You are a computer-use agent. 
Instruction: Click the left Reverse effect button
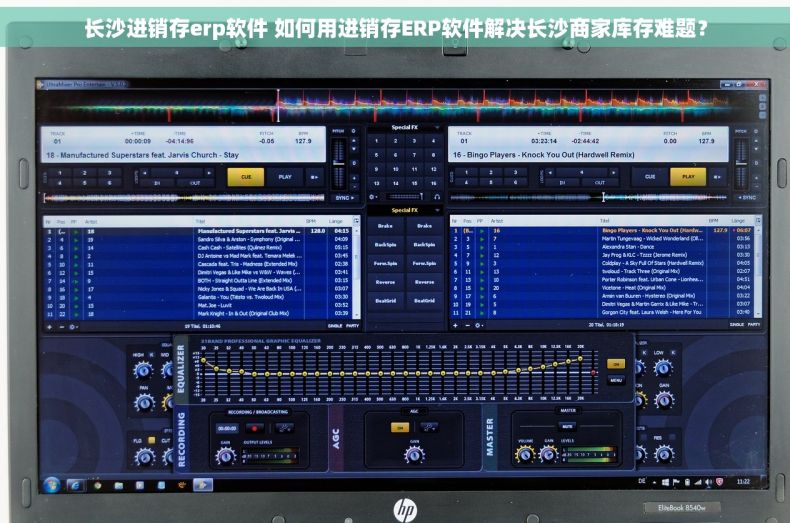pos(385,282)
